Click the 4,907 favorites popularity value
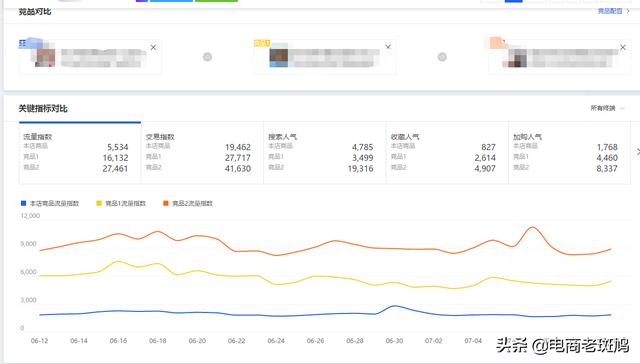This screenshot has width=640, height=364. [x=485, y=169]
